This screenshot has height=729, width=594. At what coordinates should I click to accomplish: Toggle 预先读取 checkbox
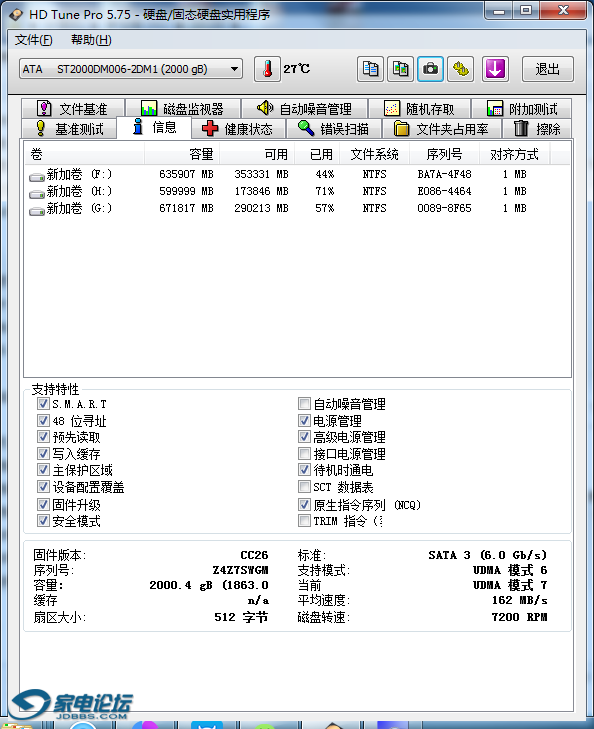43,437
